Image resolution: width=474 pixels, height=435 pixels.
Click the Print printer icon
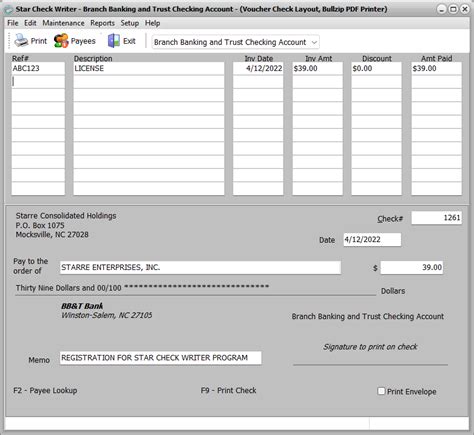(21, 41)
